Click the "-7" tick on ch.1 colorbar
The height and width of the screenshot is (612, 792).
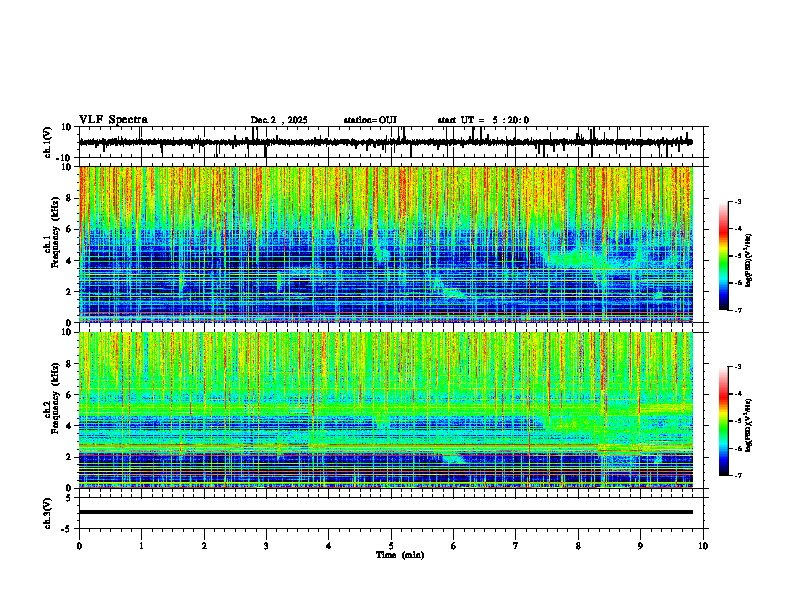737,310
